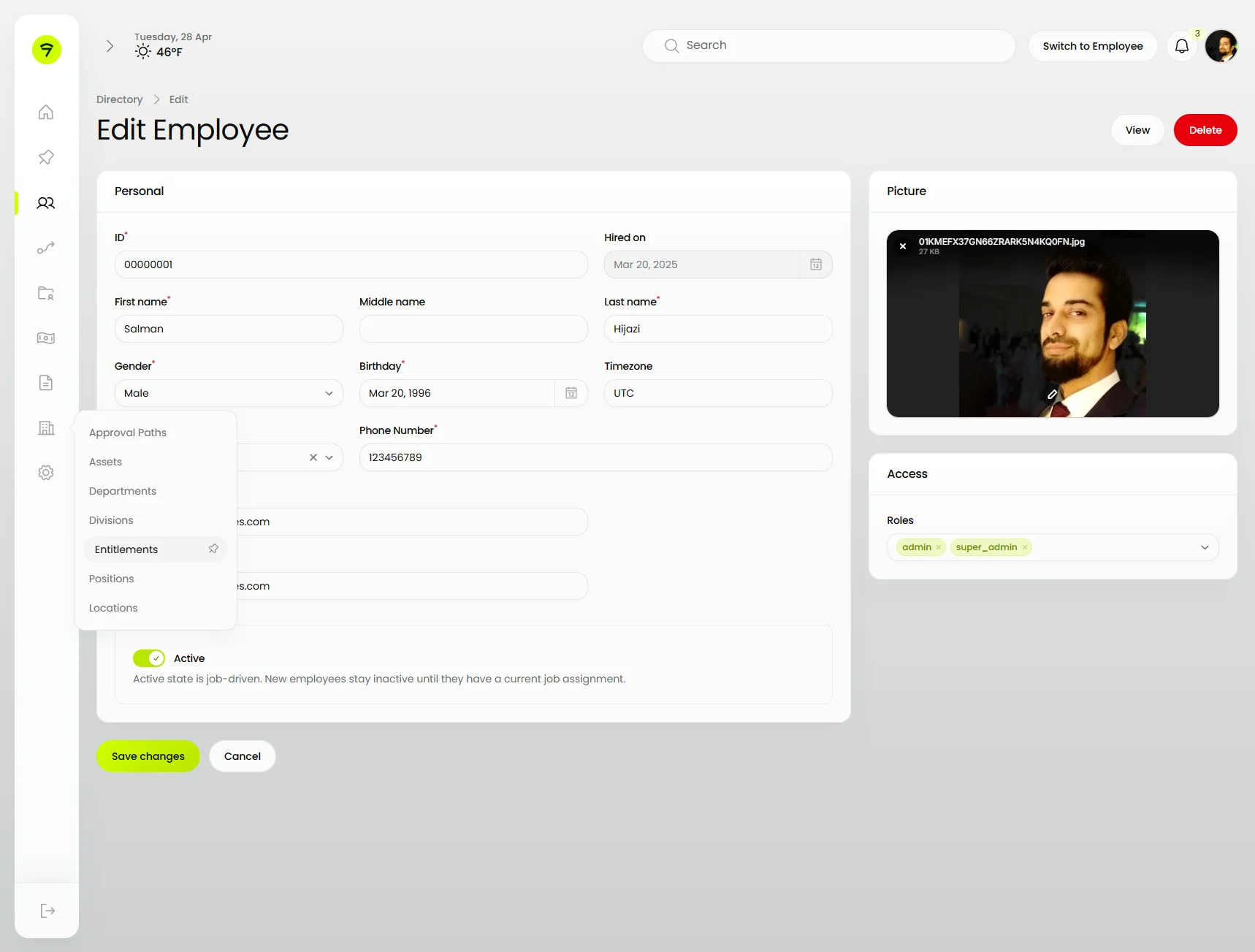Pin the Entitlements menu entry
Image resolution: width=1255 pixels, height=952 pixels.
[x=213, y=549]
